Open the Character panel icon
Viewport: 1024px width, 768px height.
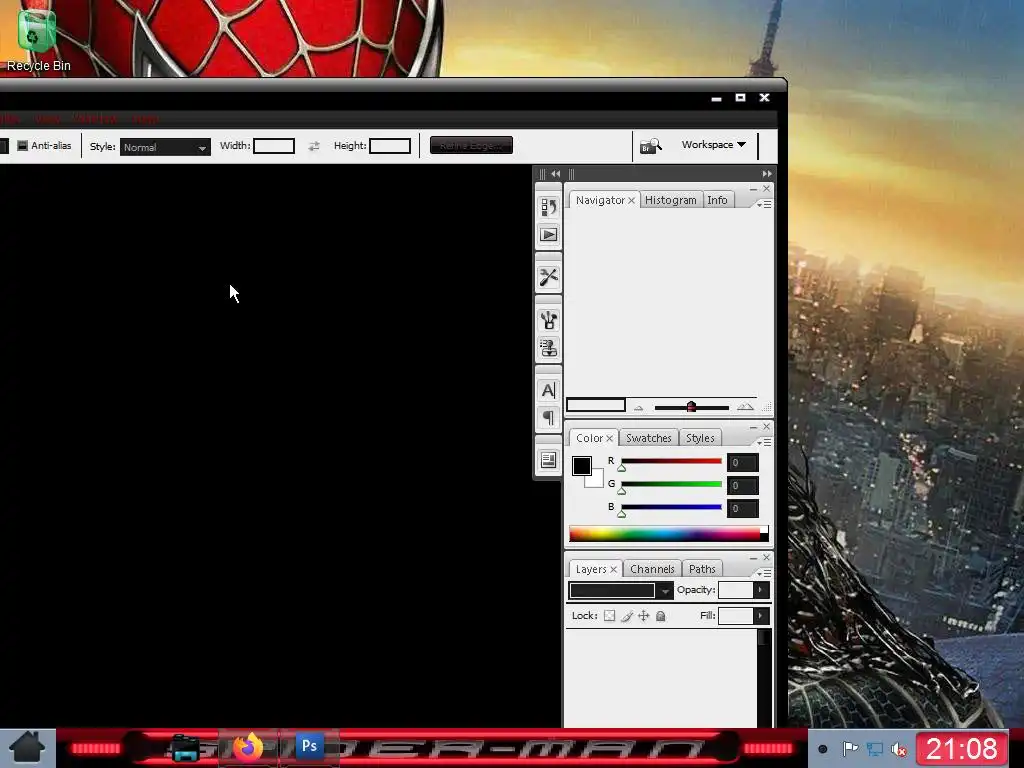549,391
